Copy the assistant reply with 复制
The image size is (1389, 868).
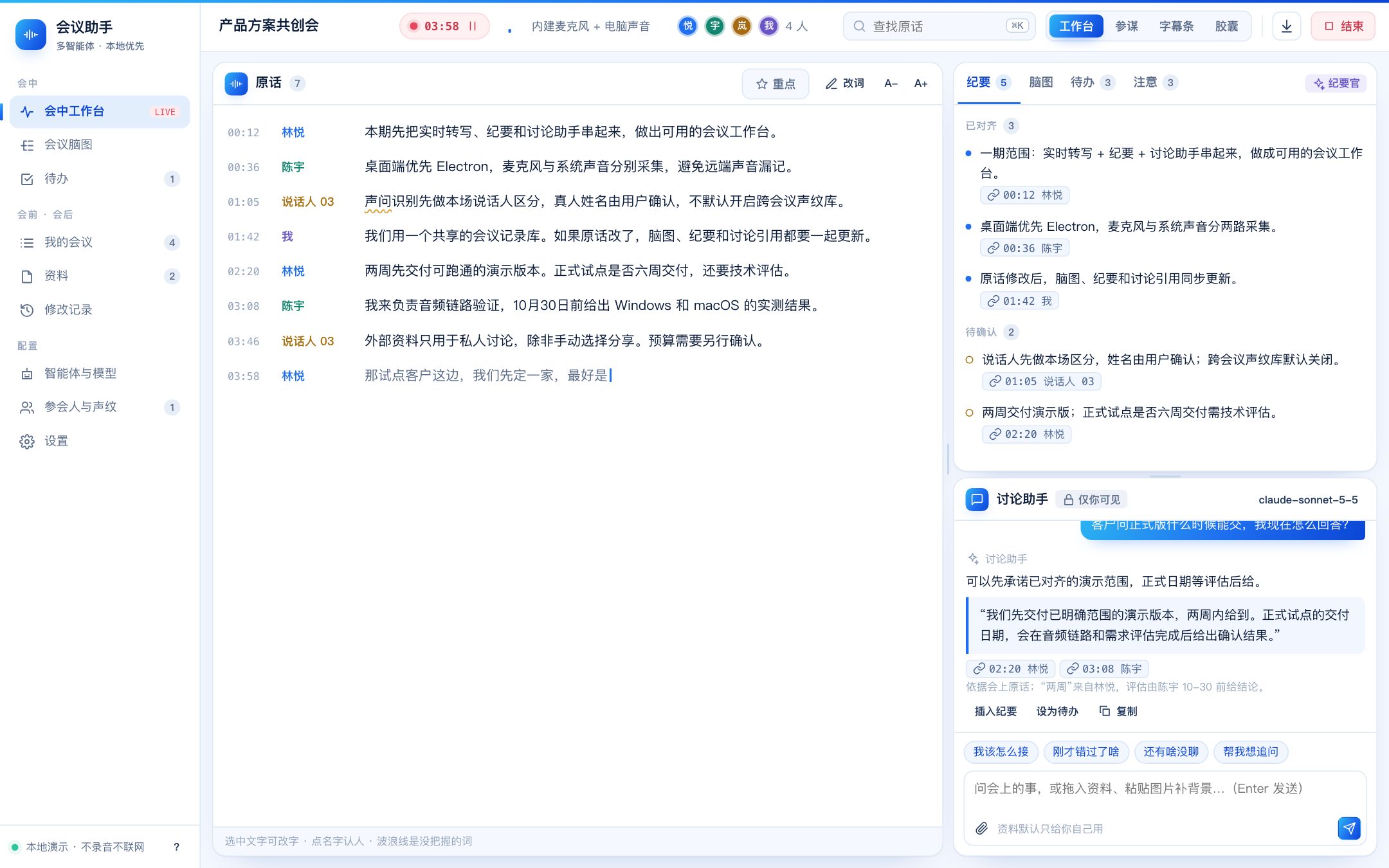click(x=1118, y=711)
